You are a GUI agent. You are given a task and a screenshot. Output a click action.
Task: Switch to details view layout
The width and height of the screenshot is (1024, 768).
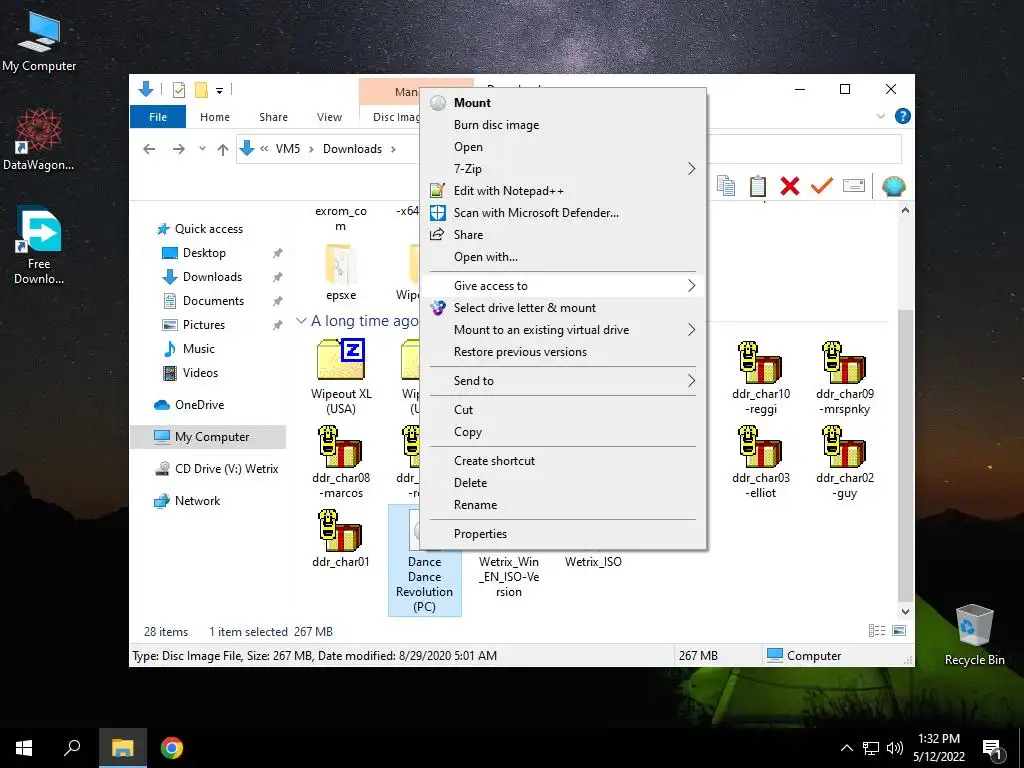[876, 631]
